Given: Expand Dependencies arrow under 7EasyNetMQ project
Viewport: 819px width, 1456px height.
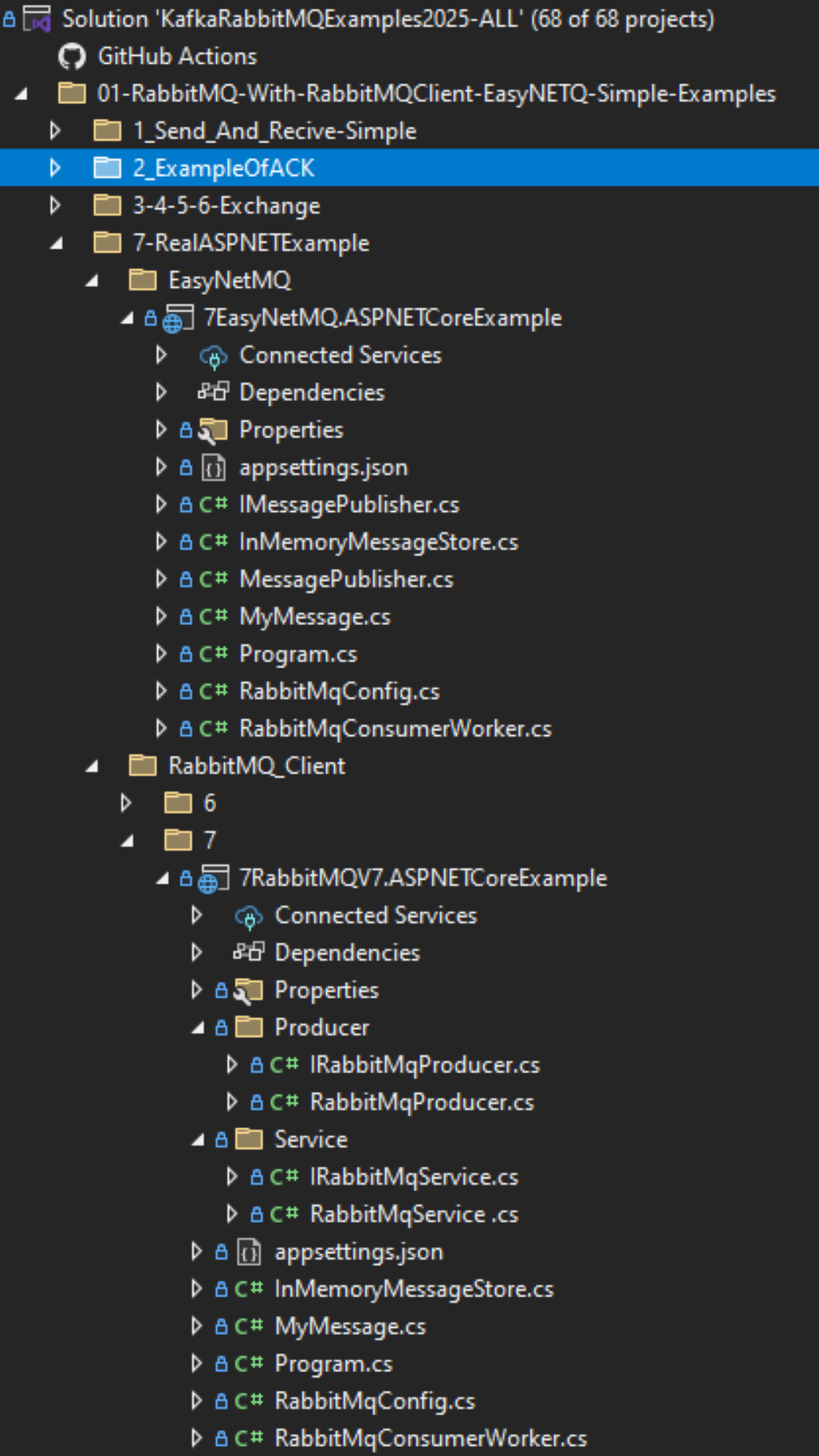Looking at the screenshot, I should pyautogui.click(x=160, y=392).
